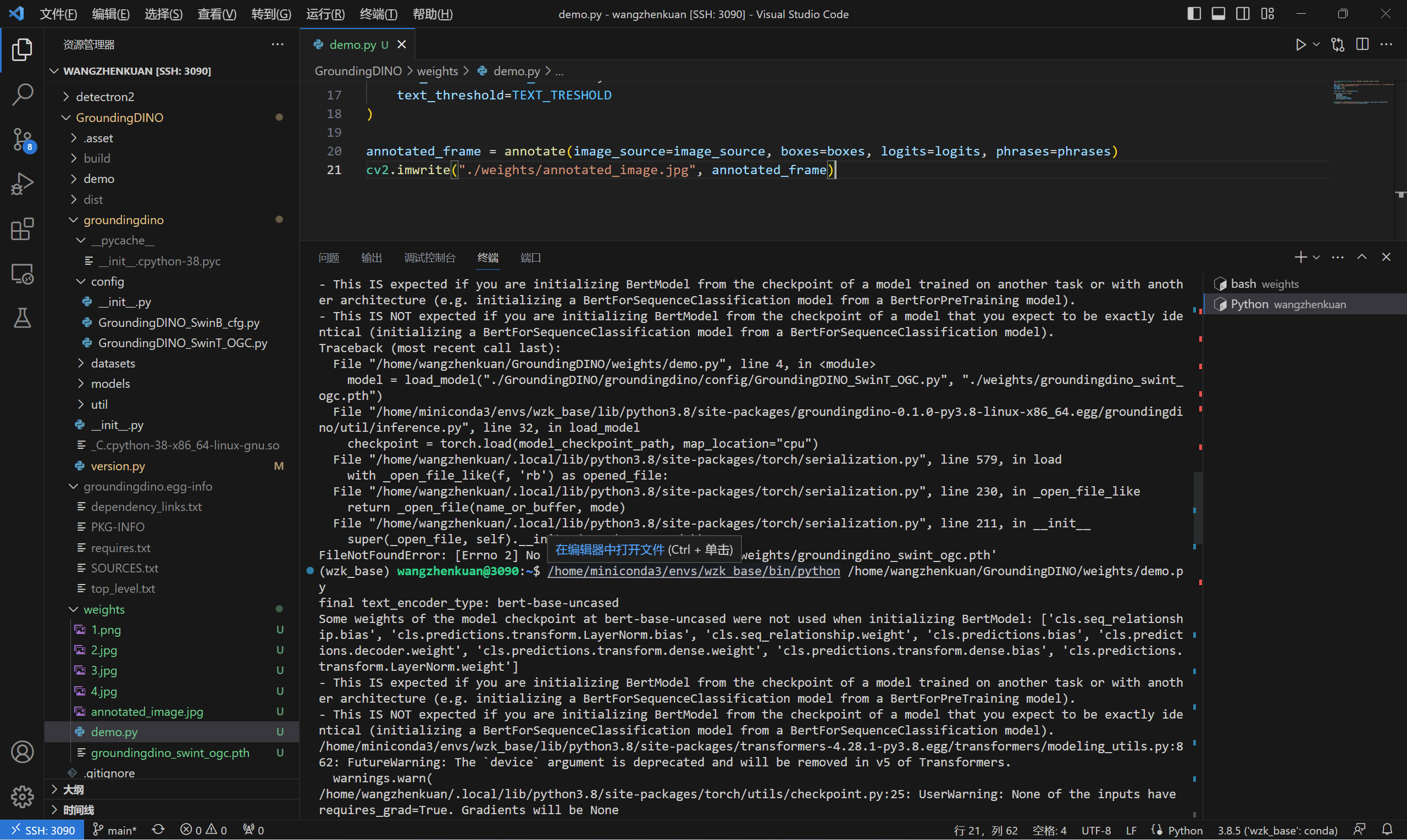Synchronize changes via status bar sync icon
1407x840 pixels.
click(158, 830)
